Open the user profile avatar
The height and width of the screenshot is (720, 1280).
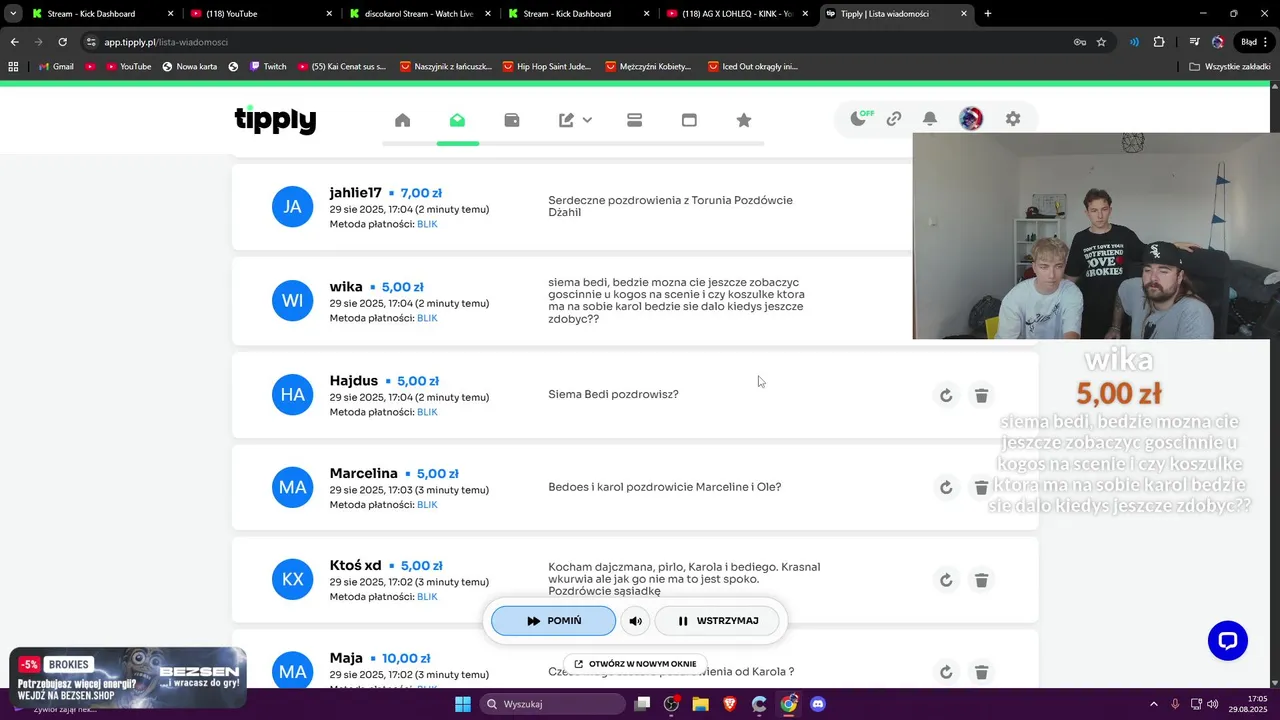point(971,119)
